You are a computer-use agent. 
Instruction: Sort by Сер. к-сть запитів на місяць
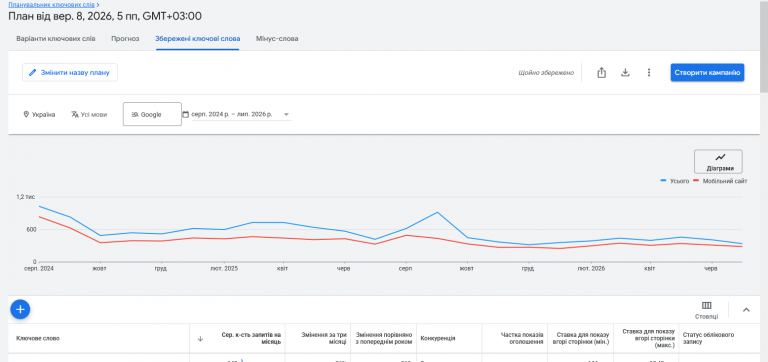click(251, 338)
